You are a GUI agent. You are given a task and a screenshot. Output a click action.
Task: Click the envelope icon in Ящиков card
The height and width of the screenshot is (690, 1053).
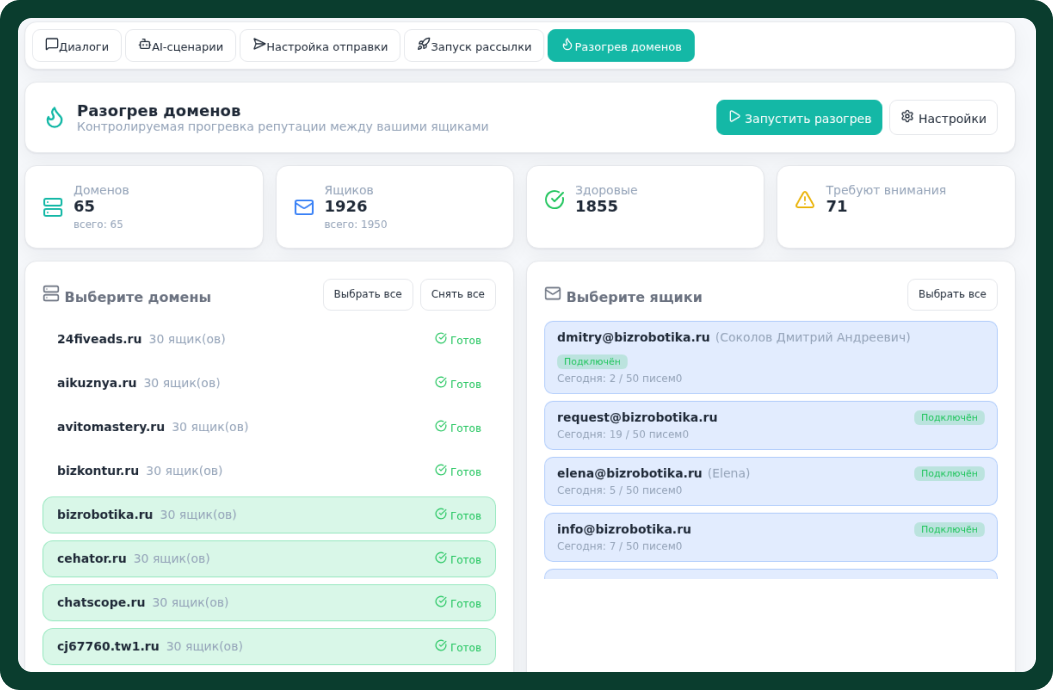[304, 207]
